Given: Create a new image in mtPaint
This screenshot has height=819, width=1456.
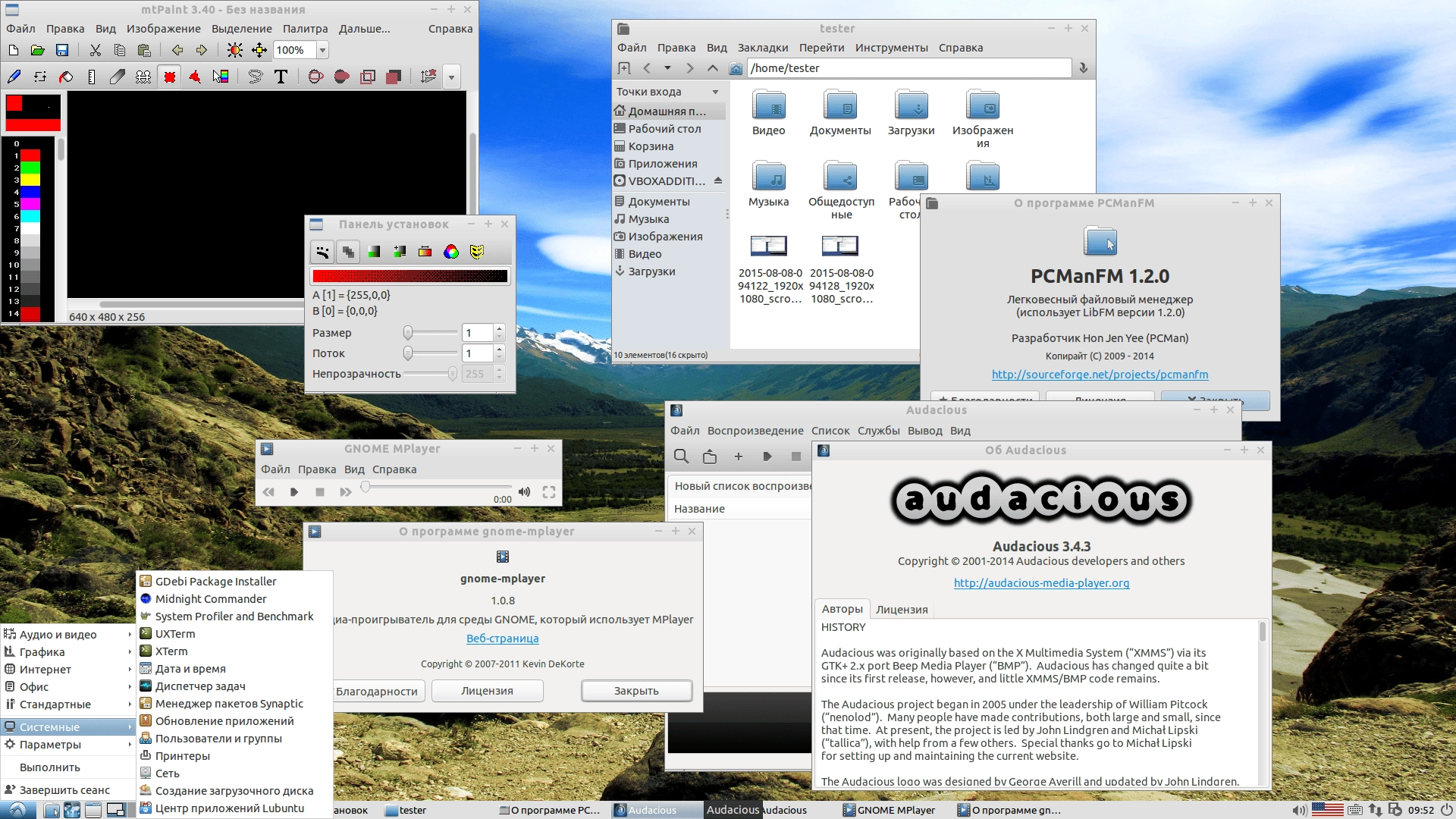Looking at the screenshot, I should pyautogui.click(x=14, y=51).
